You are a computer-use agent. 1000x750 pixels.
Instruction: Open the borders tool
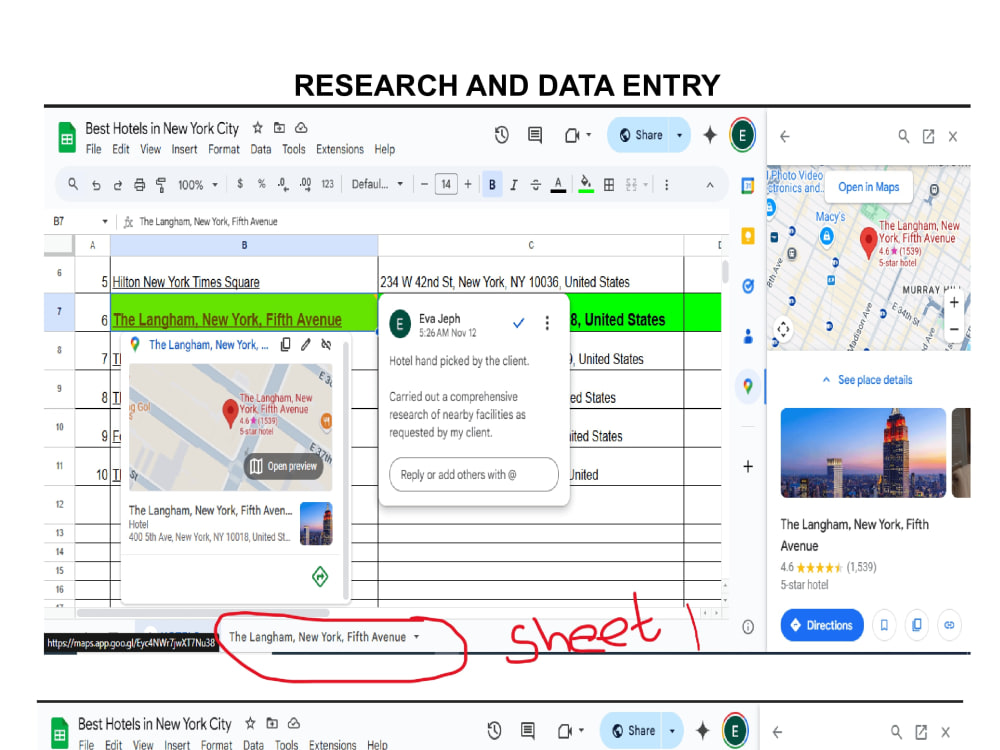[609, 185]
